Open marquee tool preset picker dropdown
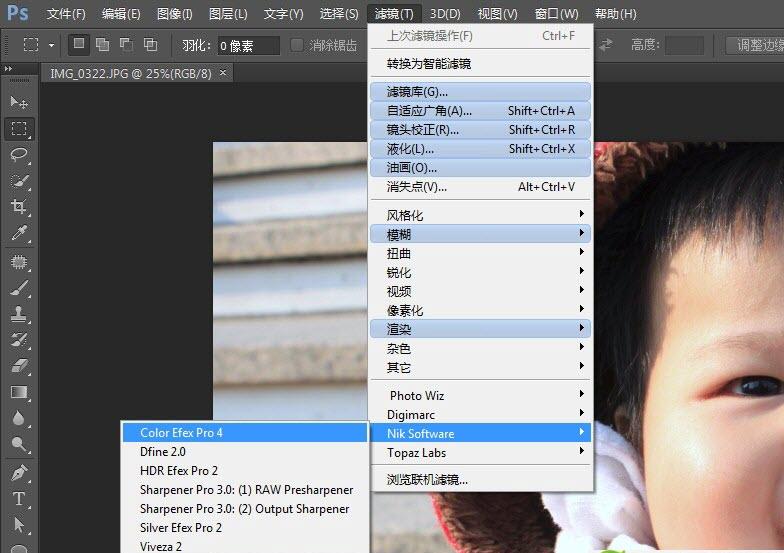Screen dimensions: 784x553 (x=52, y=45)
